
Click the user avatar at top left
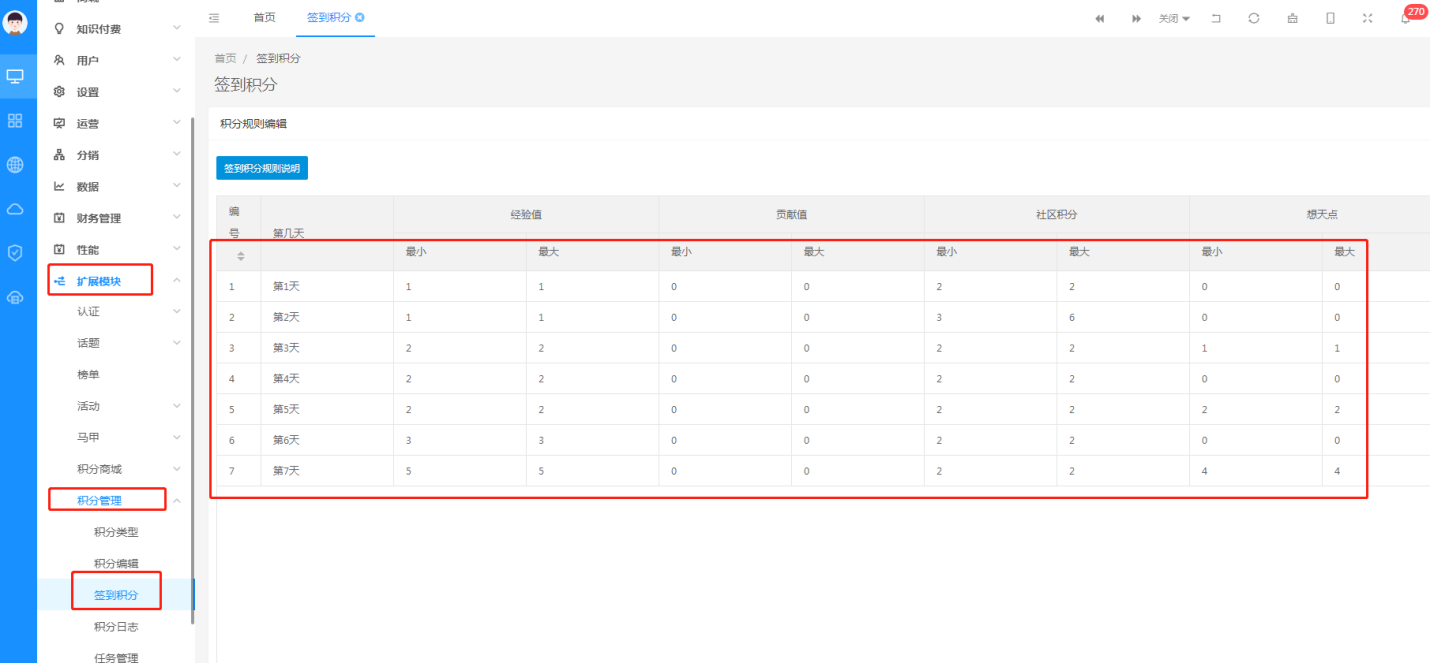pos(15,22)
